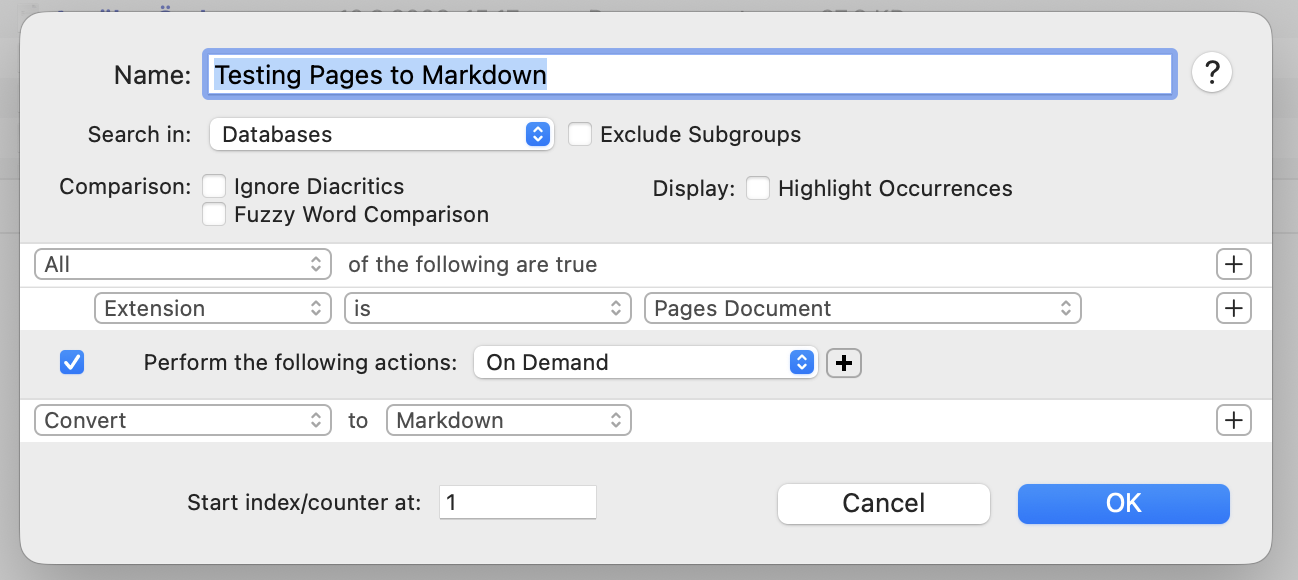Screen dimensions: 1298x580
Task: Add a condition group via the All row plus
Action: (1233, 265)
